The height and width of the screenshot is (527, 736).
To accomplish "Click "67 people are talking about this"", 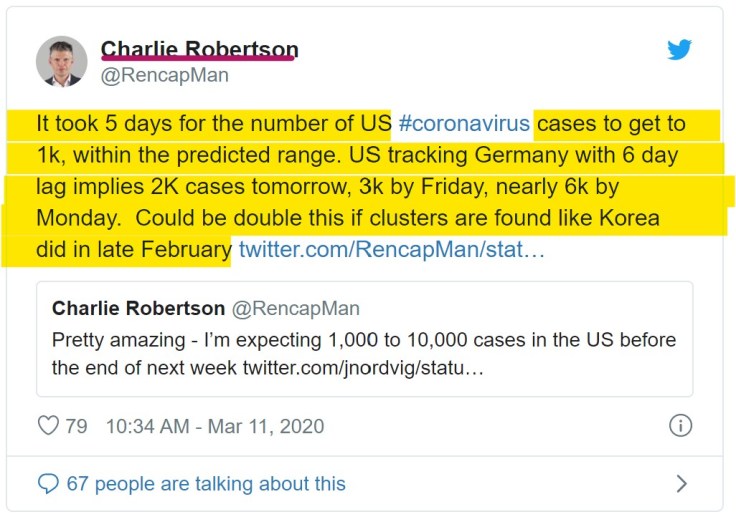I will pos(205,484).
